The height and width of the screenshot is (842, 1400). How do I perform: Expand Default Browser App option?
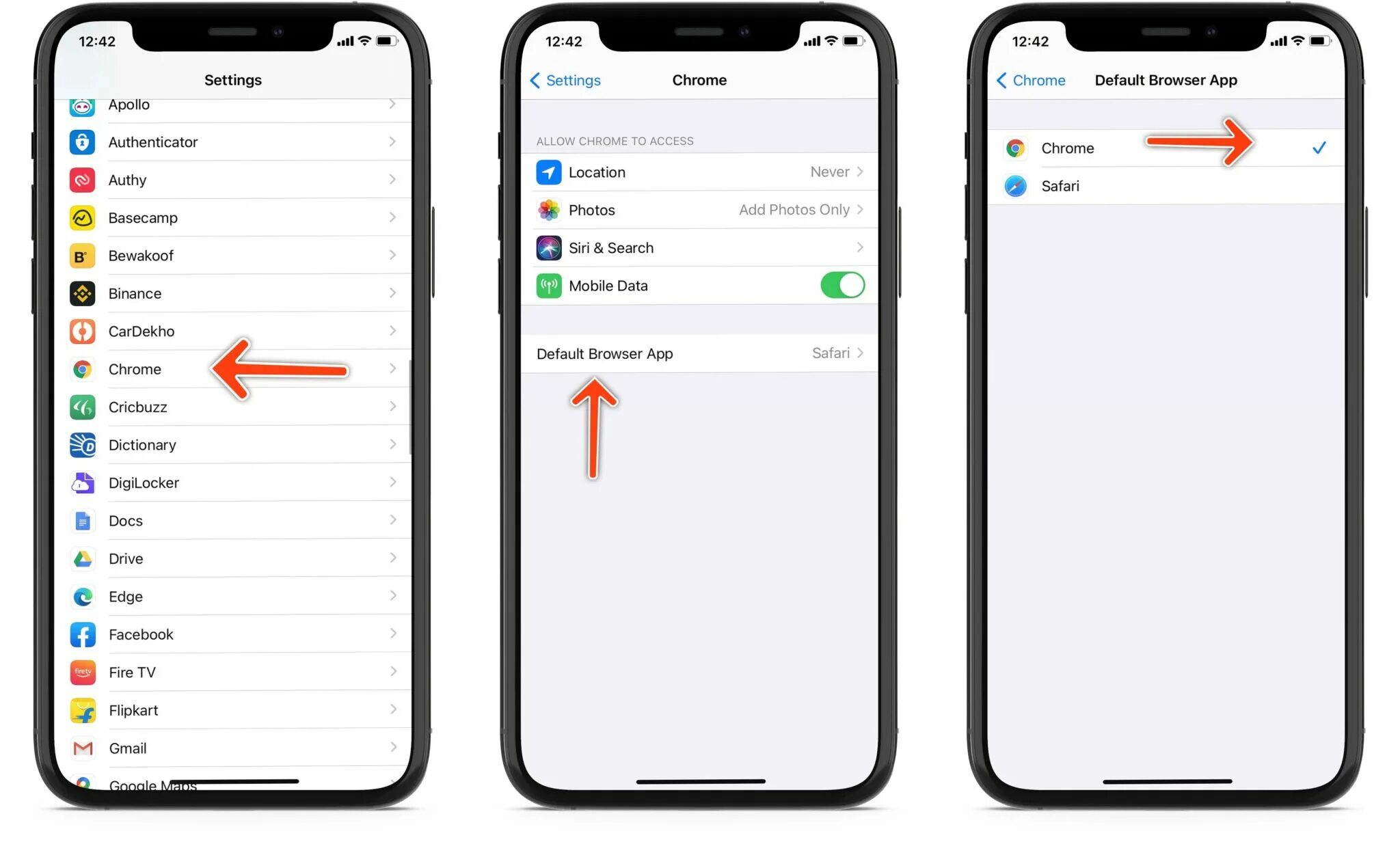pos(699,354)
